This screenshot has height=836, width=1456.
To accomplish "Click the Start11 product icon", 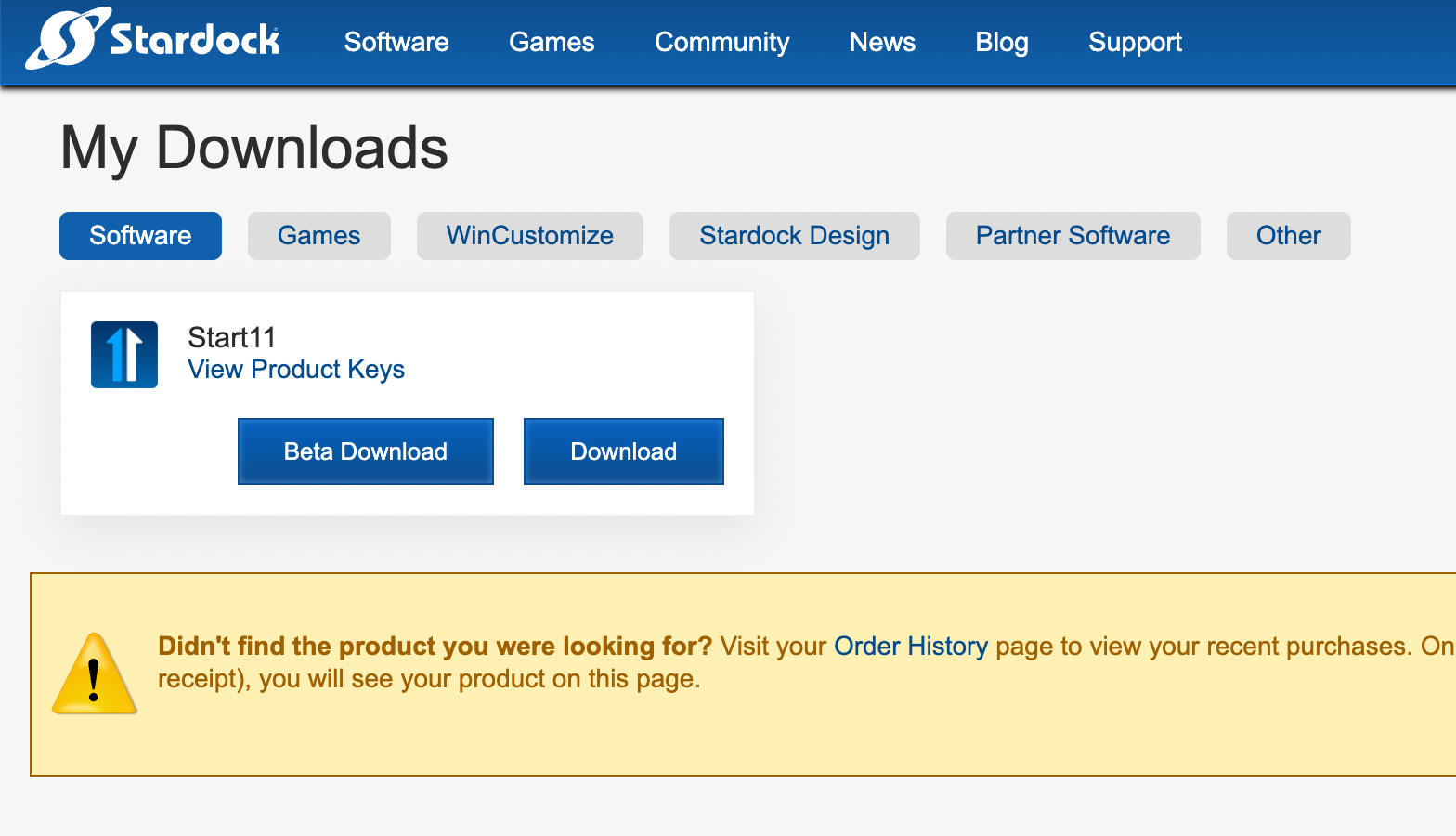I will pyautogui.click(x=124, y=355).
